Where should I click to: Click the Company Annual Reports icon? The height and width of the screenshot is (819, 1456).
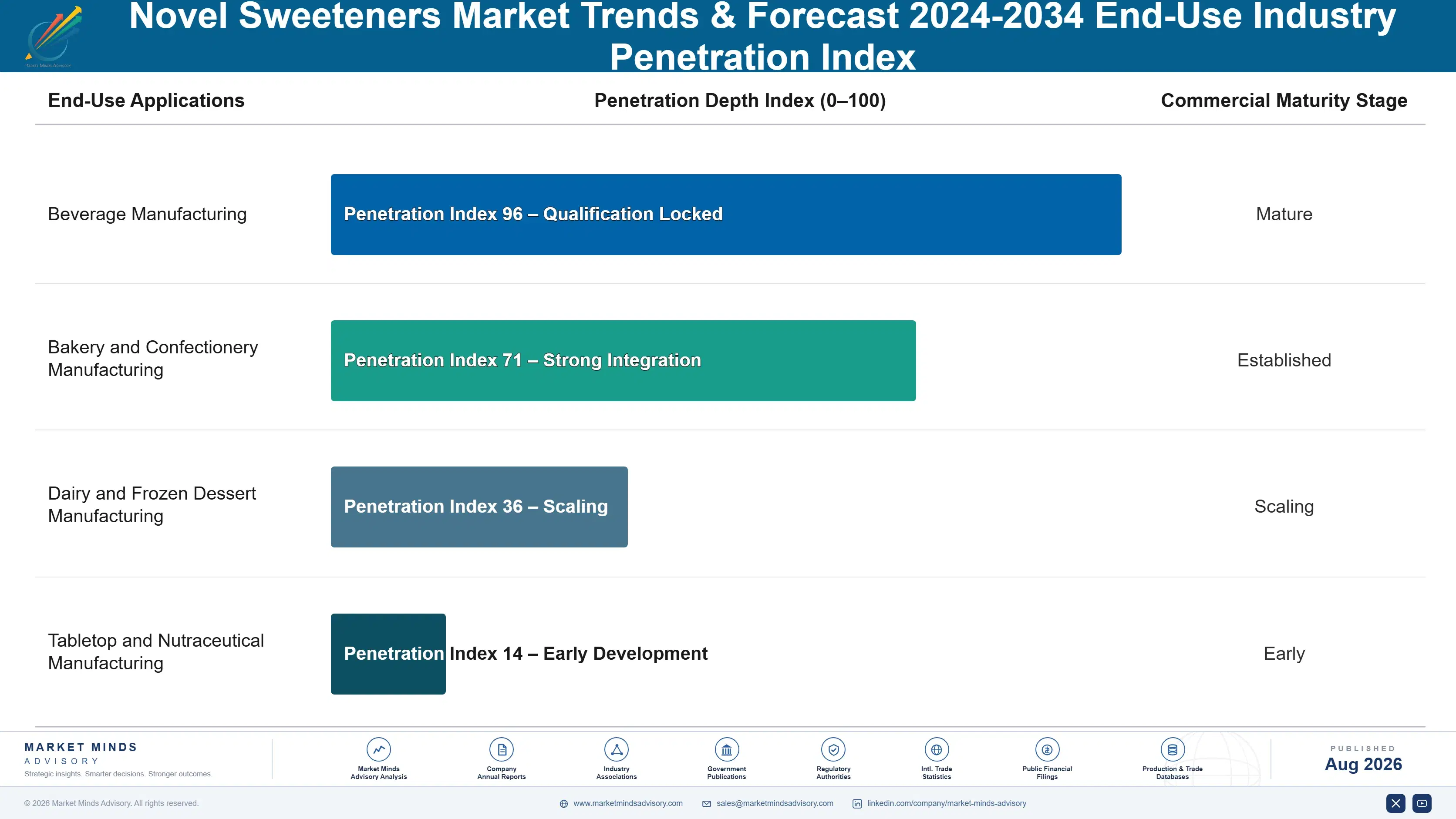coord(501,749)
